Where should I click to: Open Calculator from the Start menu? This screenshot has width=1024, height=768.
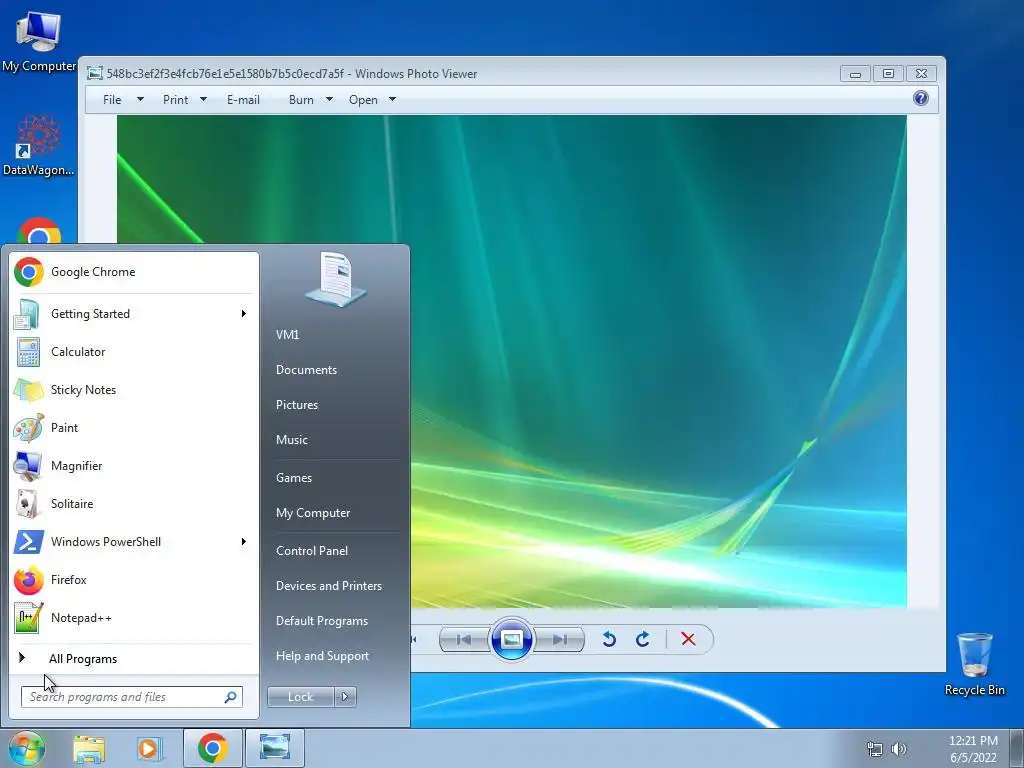click(x=133, y=351)
